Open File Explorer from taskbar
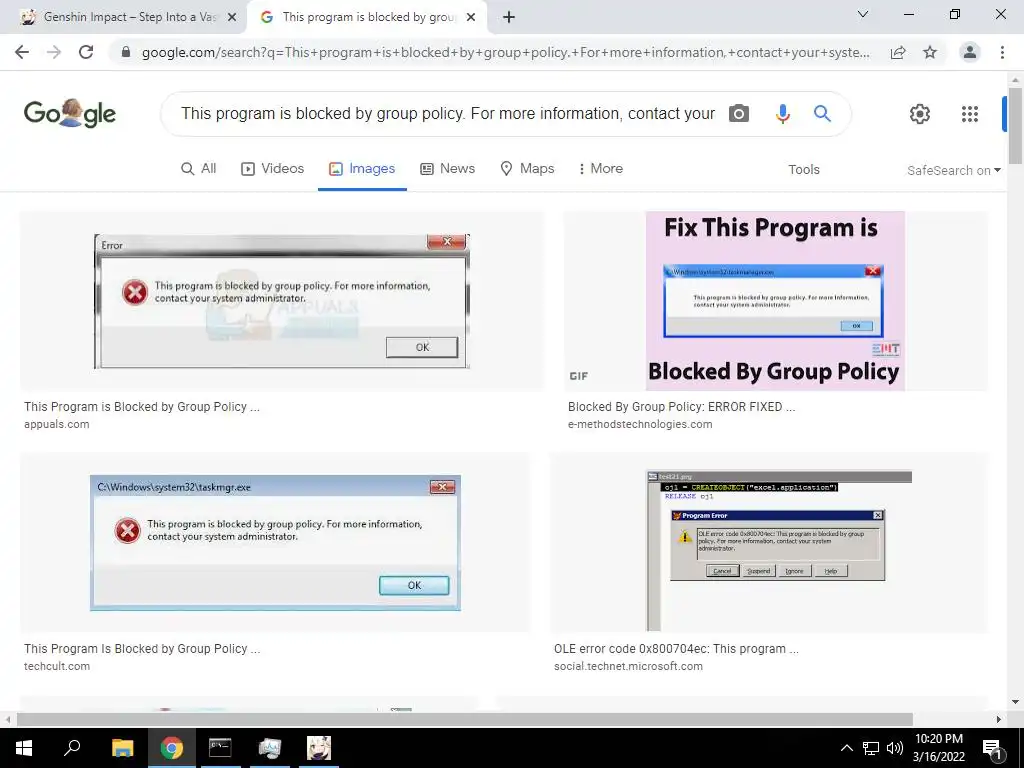Image resolution: width=1024 pixels, height=768 pixels. click(x=122, y=748)
